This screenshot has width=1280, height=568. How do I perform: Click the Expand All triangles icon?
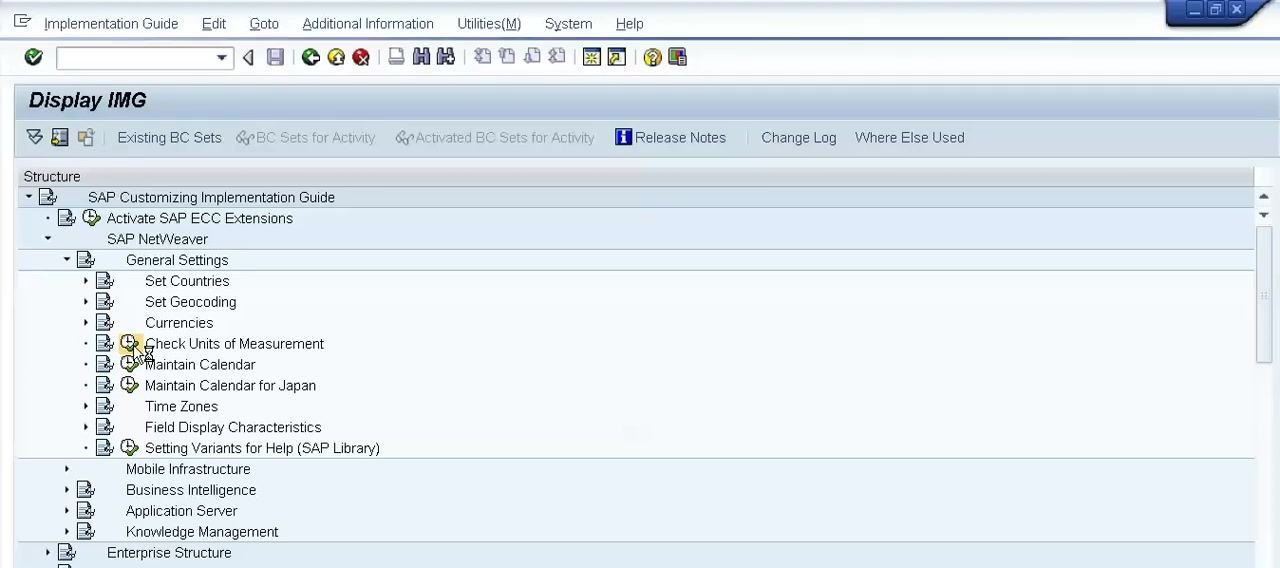[34, 137]
